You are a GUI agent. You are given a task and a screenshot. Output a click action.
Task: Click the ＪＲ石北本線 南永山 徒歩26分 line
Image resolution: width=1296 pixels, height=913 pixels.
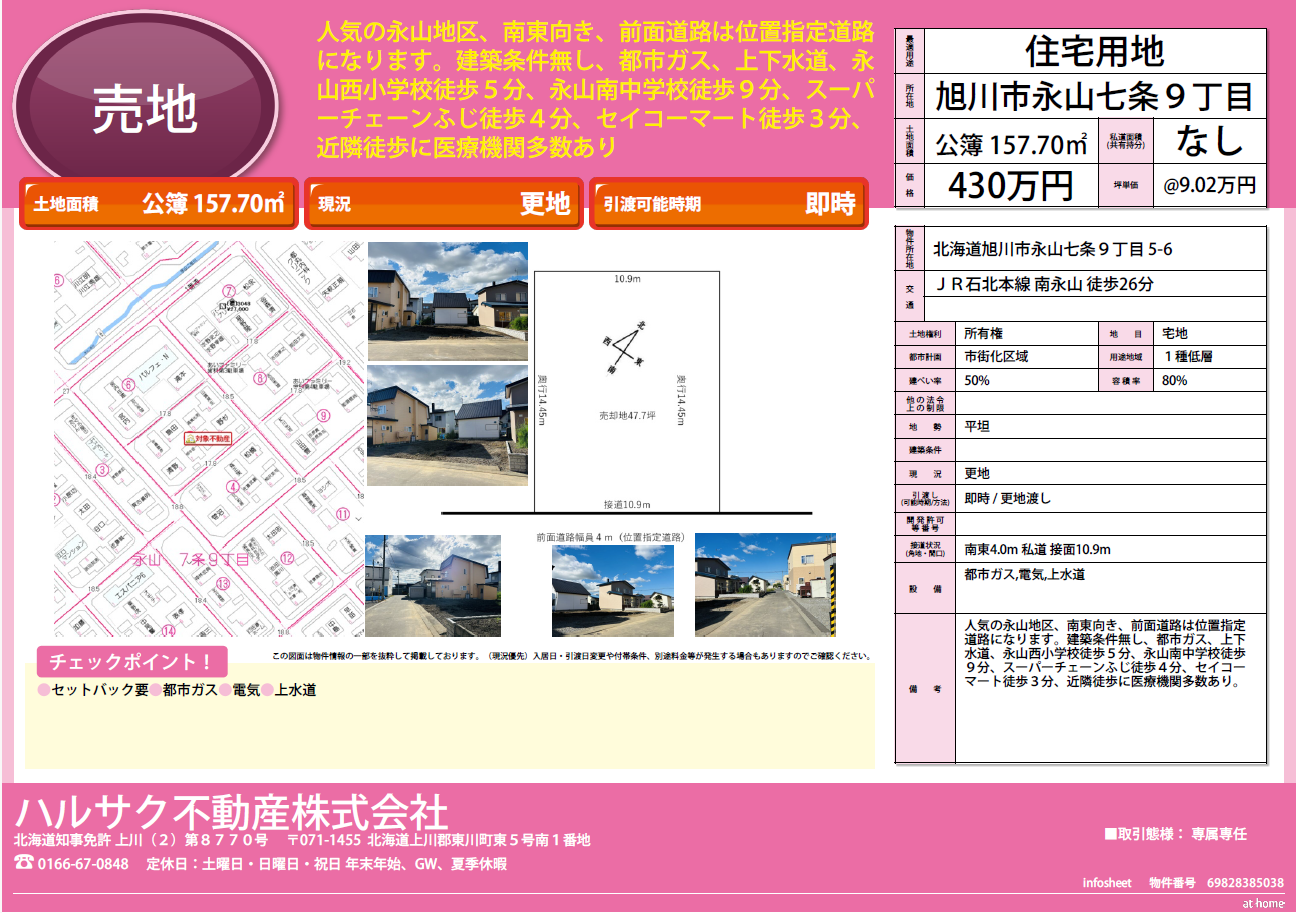[x=1043, y=284]
